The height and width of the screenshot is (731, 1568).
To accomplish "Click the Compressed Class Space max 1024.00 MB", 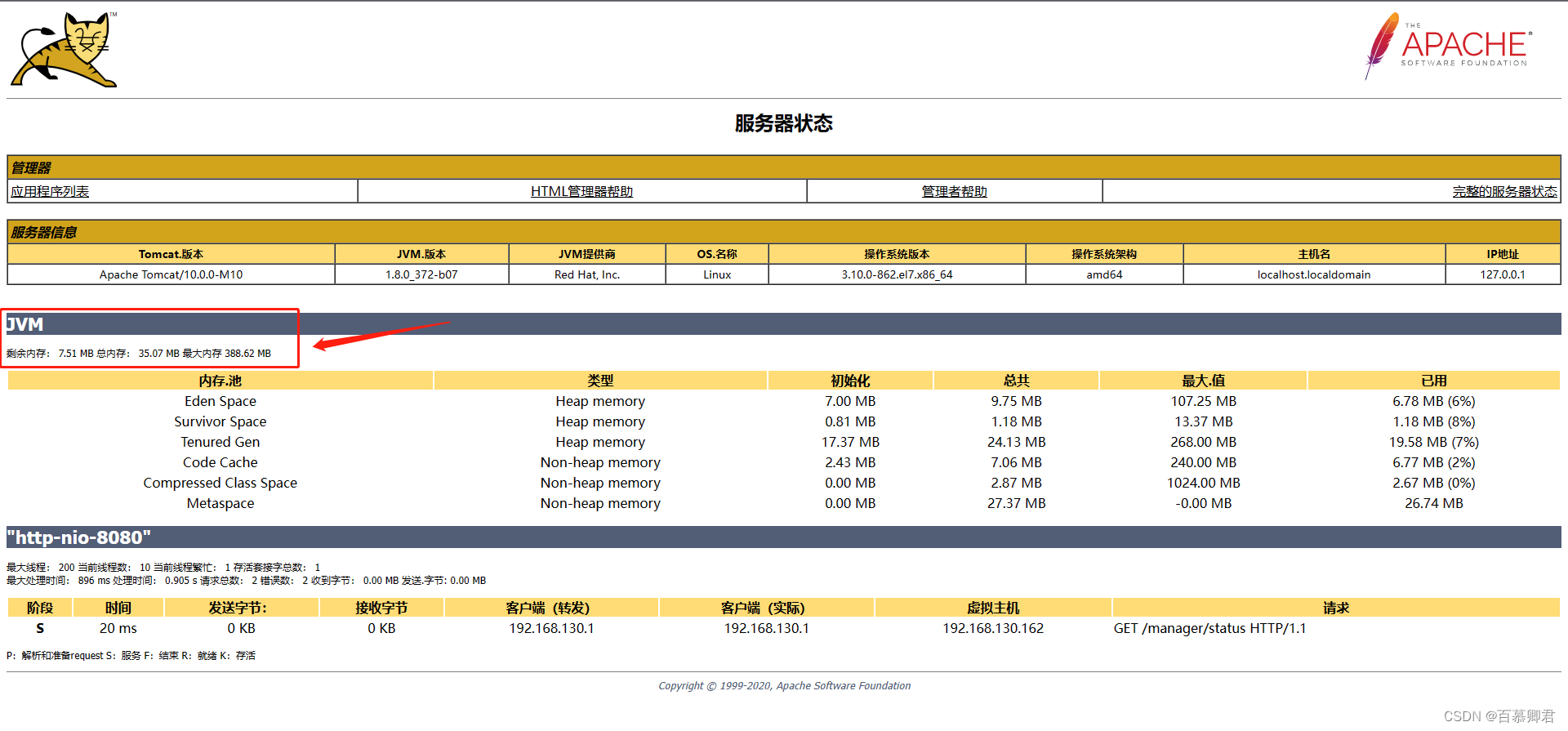I will click(1203, 483).
